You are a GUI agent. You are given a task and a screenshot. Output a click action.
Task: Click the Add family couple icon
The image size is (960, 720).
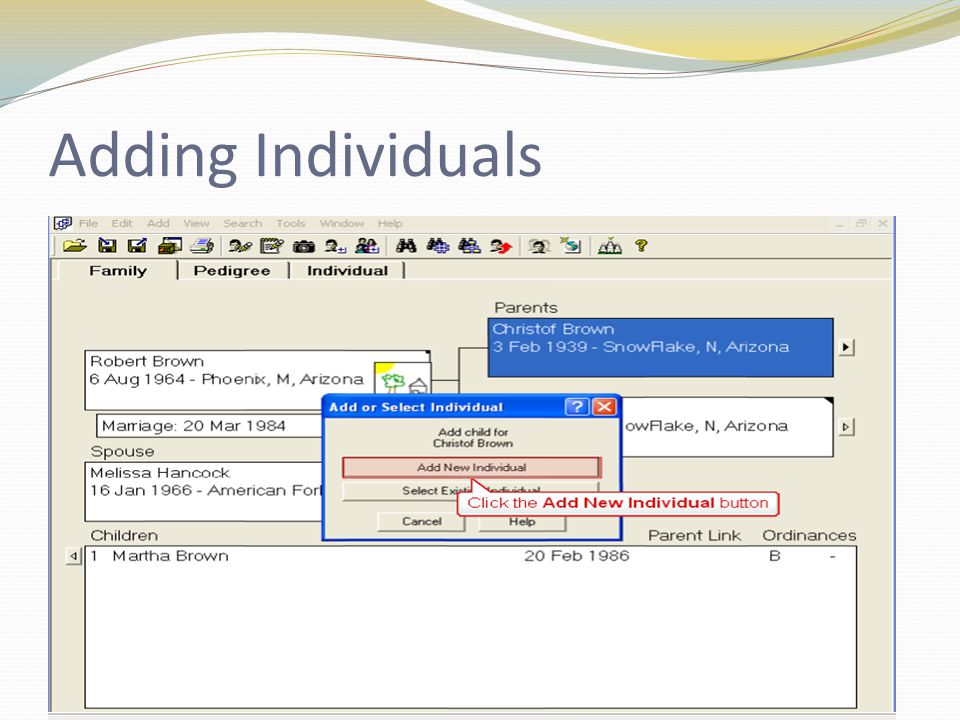[x=367, y=246]
